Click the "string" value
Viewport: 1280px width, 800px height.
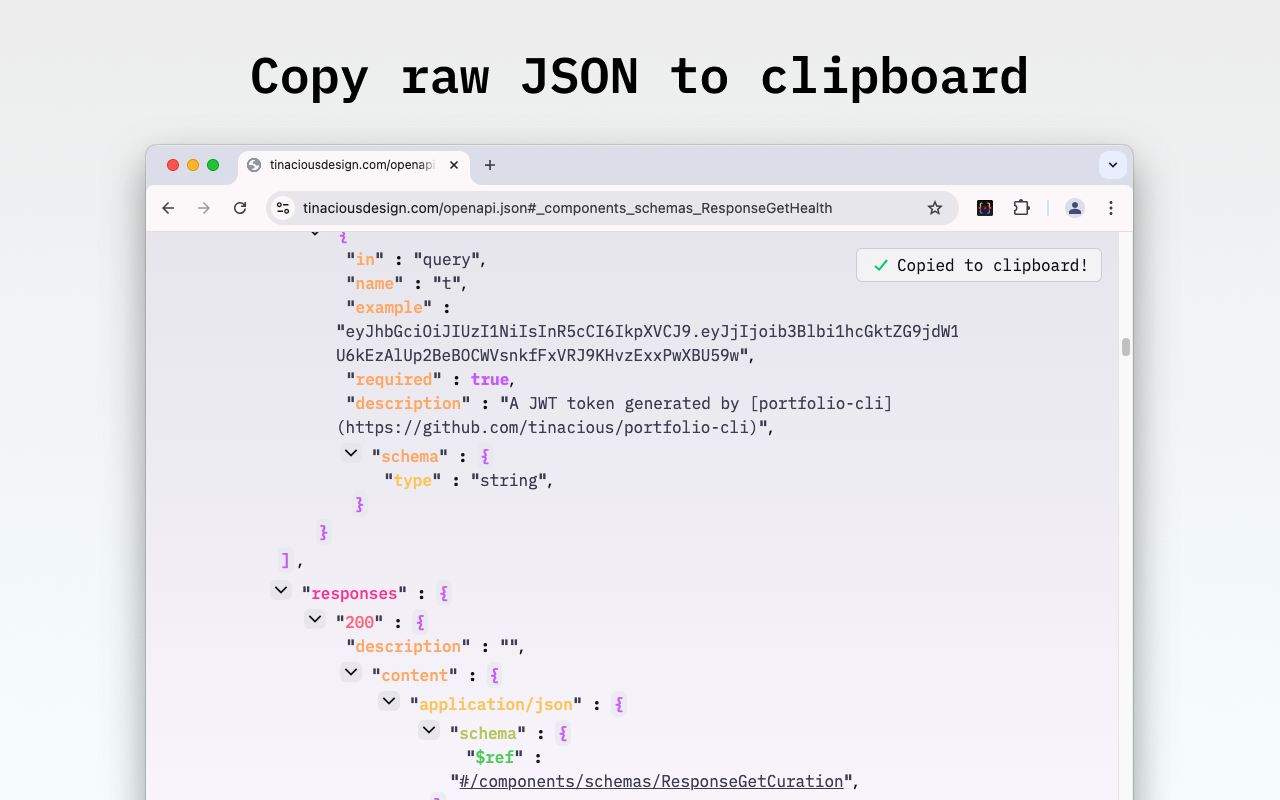pyautogui.click(x=508, y=480)
